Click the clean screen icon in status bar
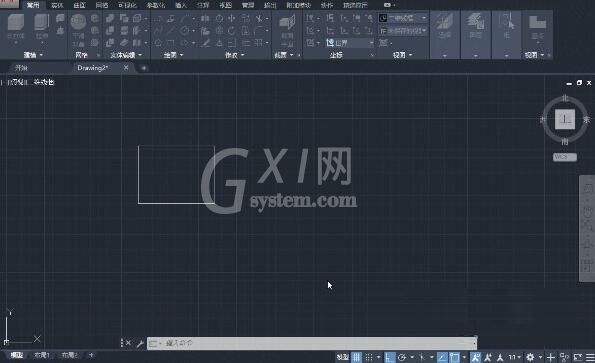The width and height of the screenshot is (595, 363). [578, 357]
